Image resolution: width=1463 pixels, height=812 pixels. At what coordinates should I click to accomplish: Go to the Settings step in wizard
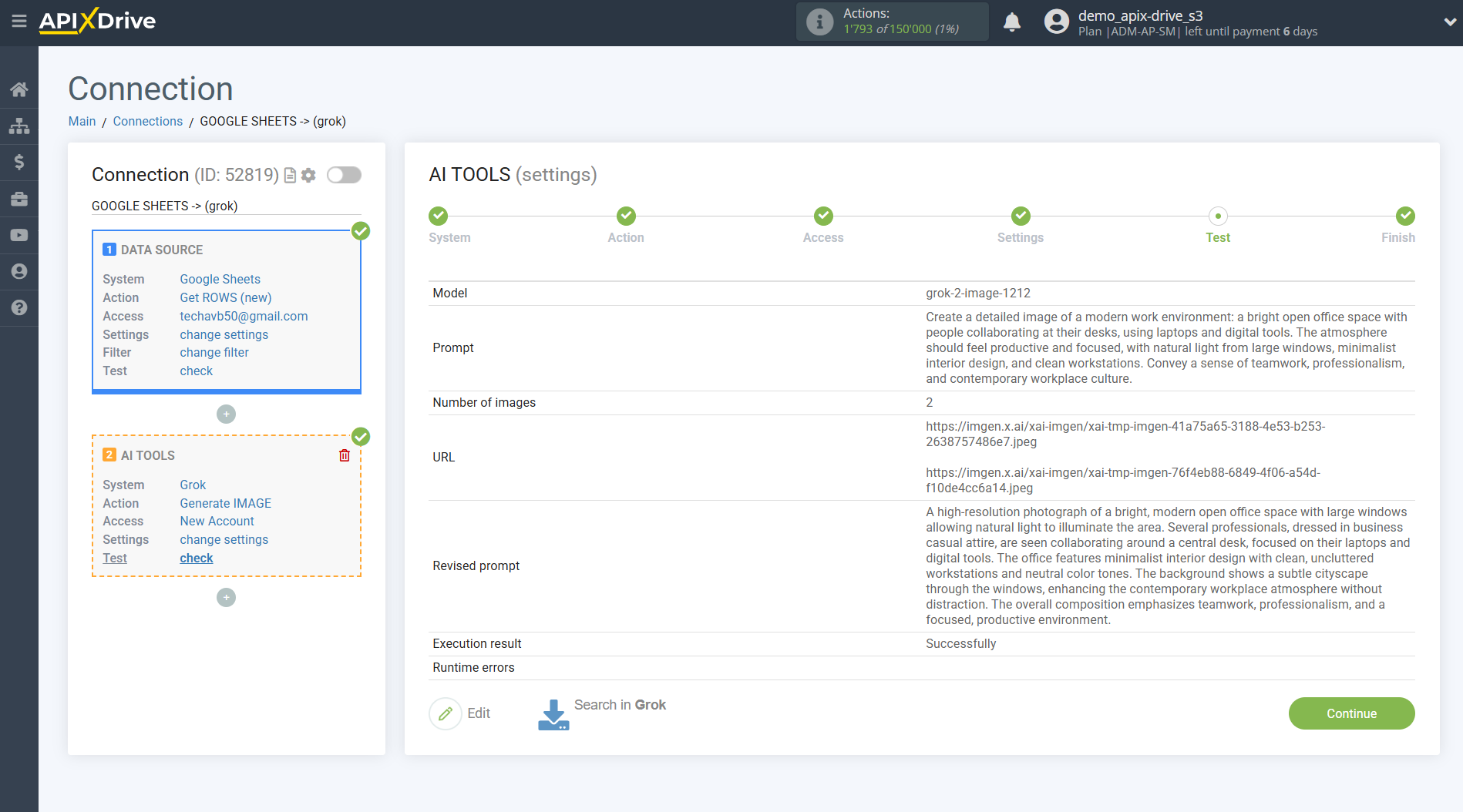tap(1020, 216)
